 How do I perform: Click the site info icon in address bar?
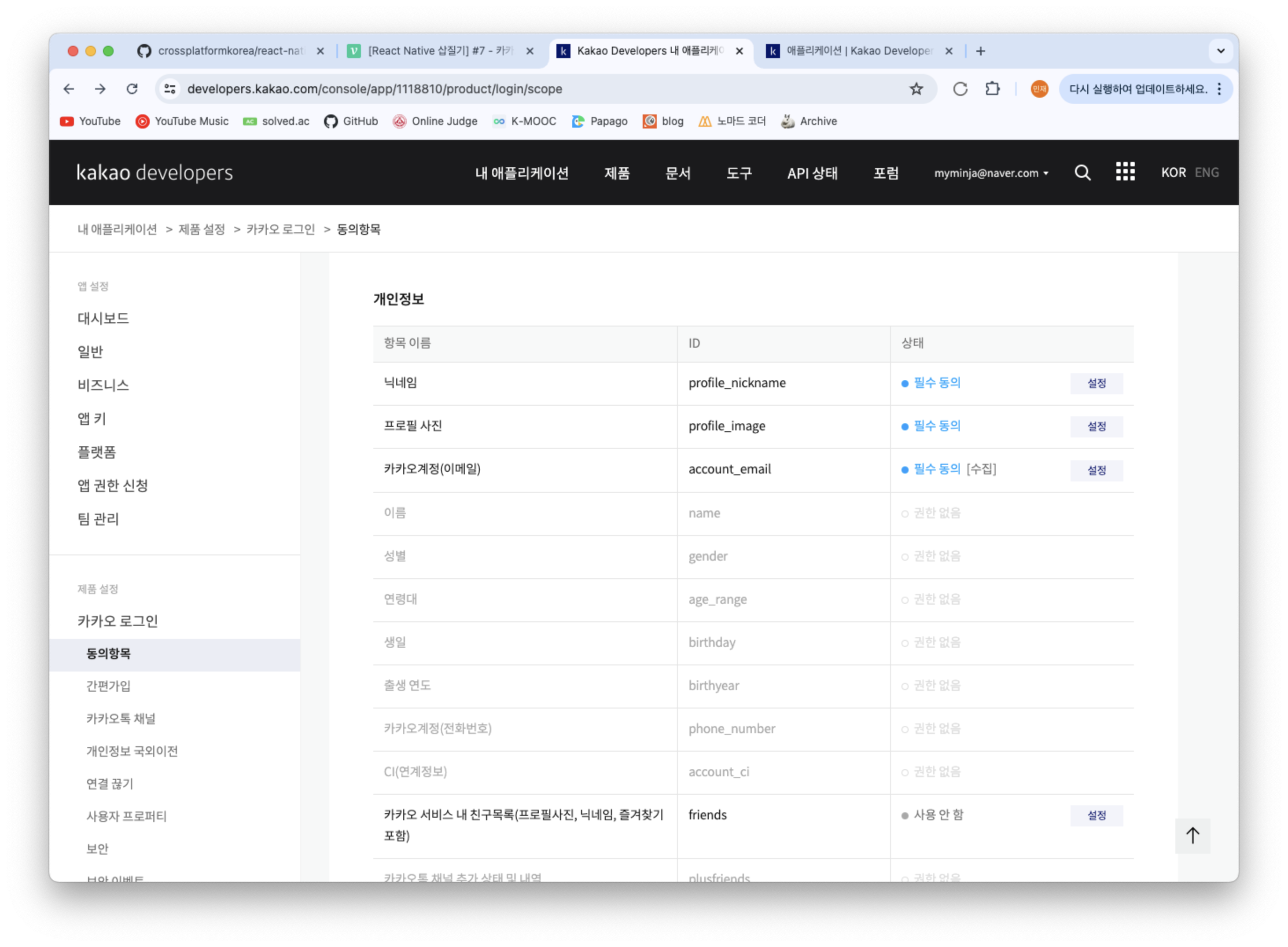click(x=170, y=89)
